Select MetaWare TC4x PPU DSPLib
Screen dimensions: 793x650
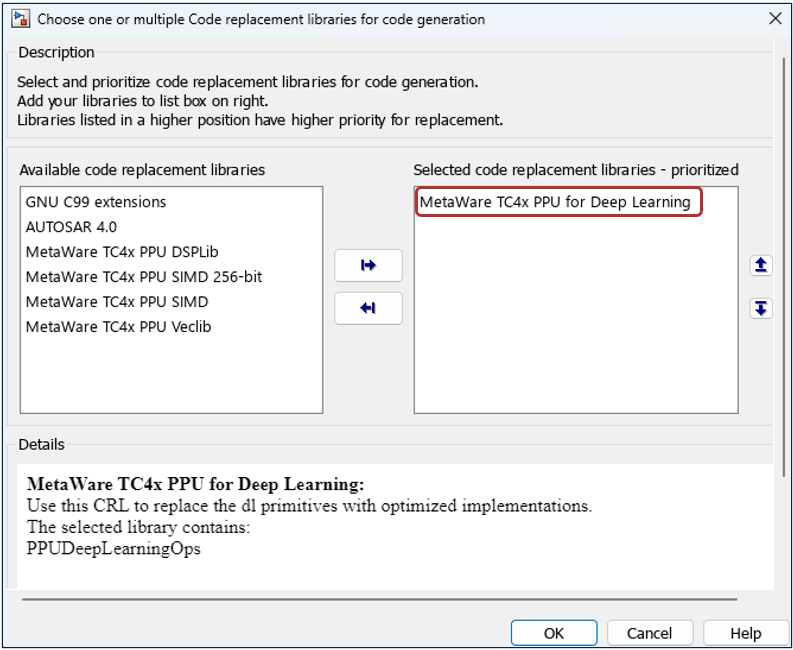[x=122, y=252]
